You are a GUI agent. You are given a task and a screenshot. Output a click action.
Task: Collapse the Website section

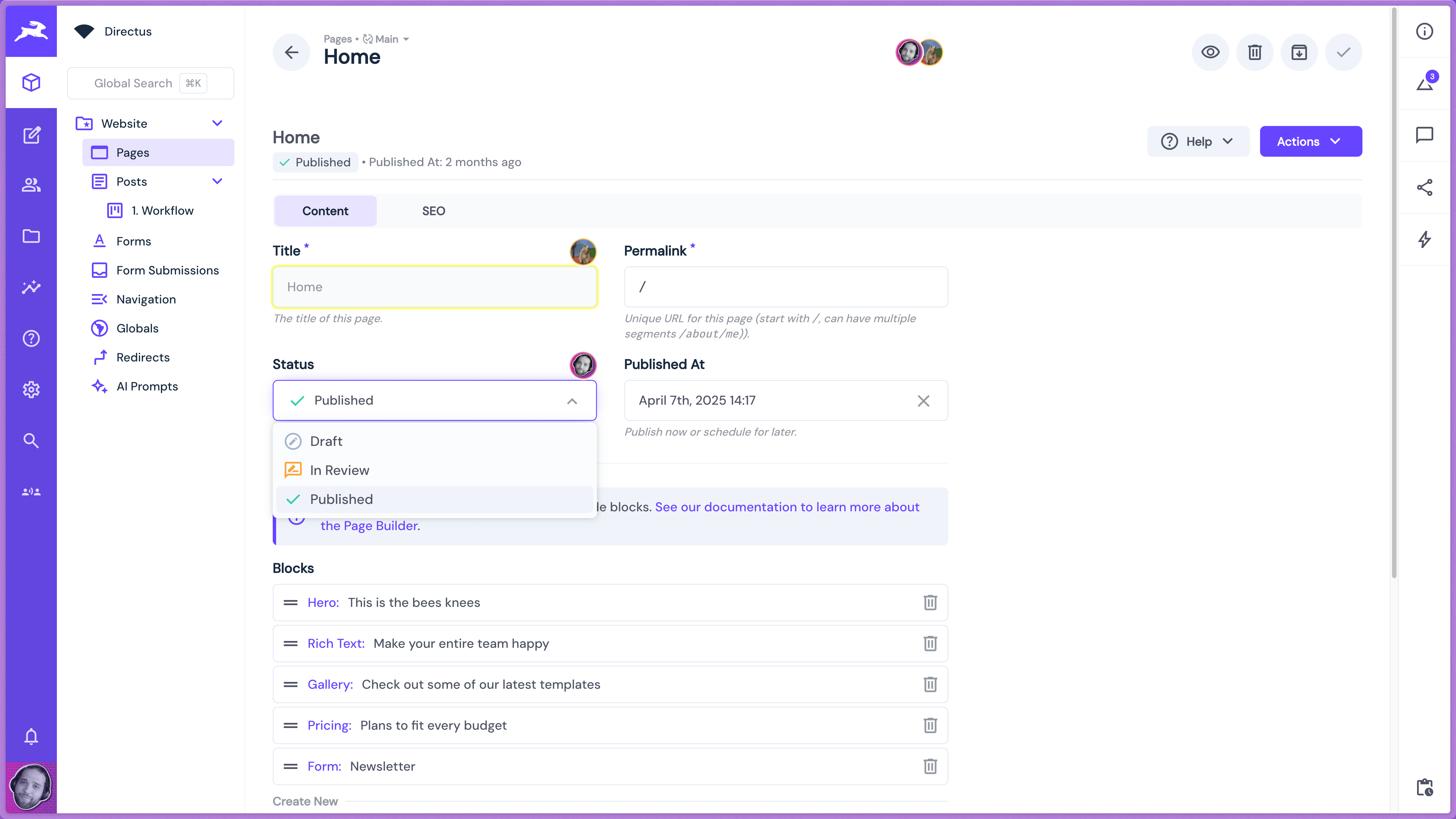click(x=218, y=123)
